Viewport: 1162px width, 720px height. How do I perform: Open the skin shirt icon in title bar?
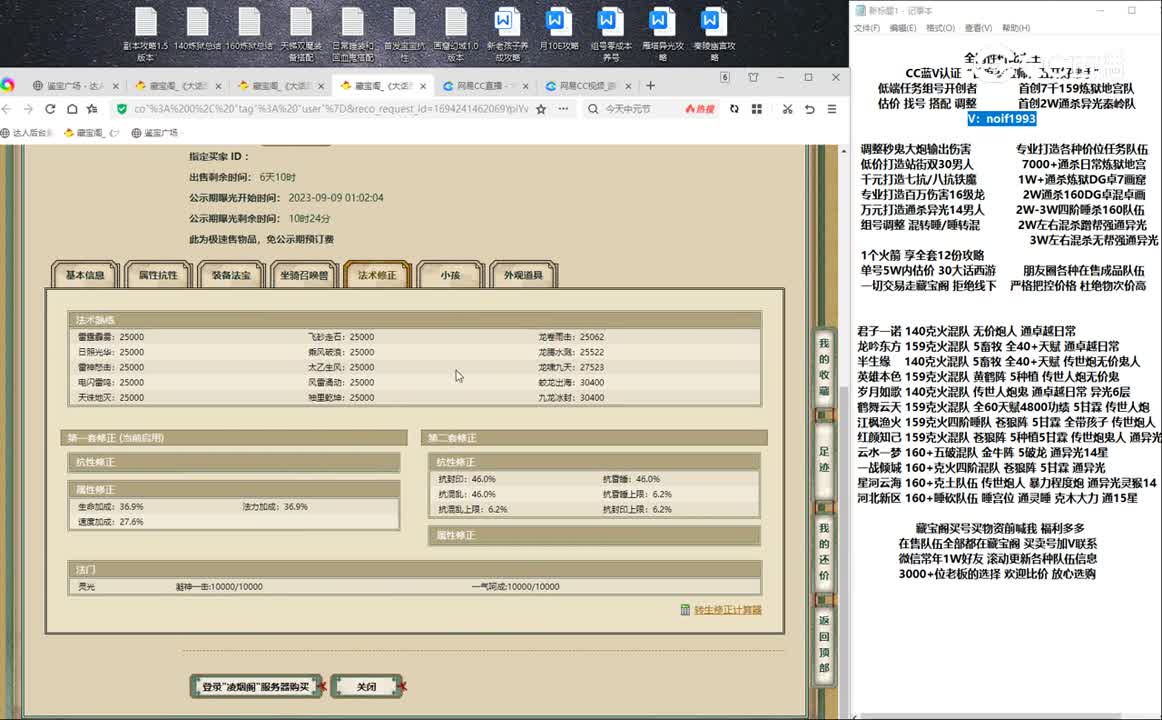click(x=753, y=77)
